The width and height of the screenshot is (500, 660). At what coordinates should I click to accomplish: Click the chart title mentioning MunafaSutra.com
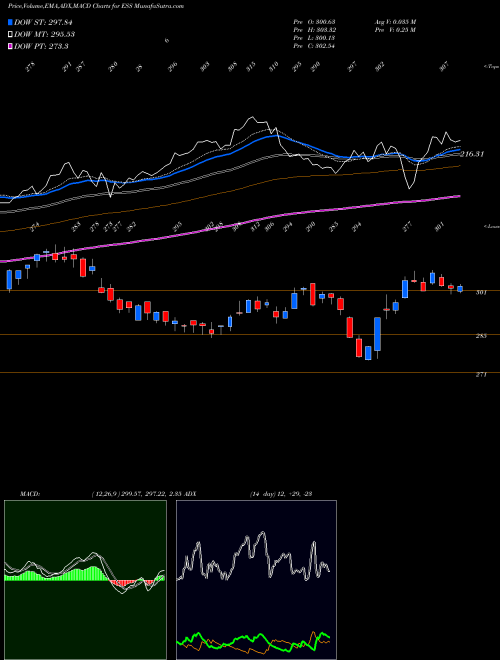click(96, 7)
